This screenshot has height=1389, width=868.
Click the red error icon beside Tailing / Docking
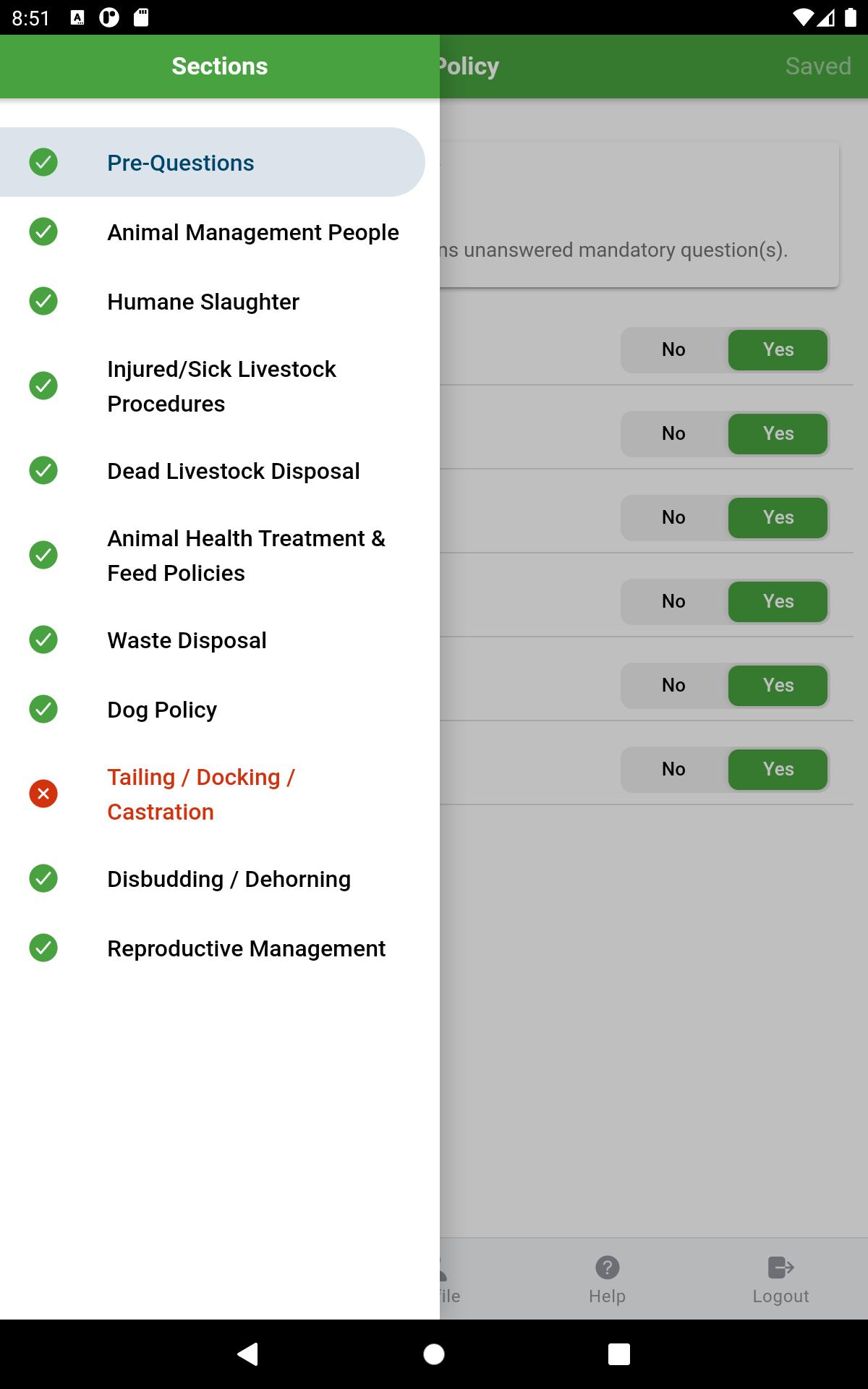(x=43, y=794)
